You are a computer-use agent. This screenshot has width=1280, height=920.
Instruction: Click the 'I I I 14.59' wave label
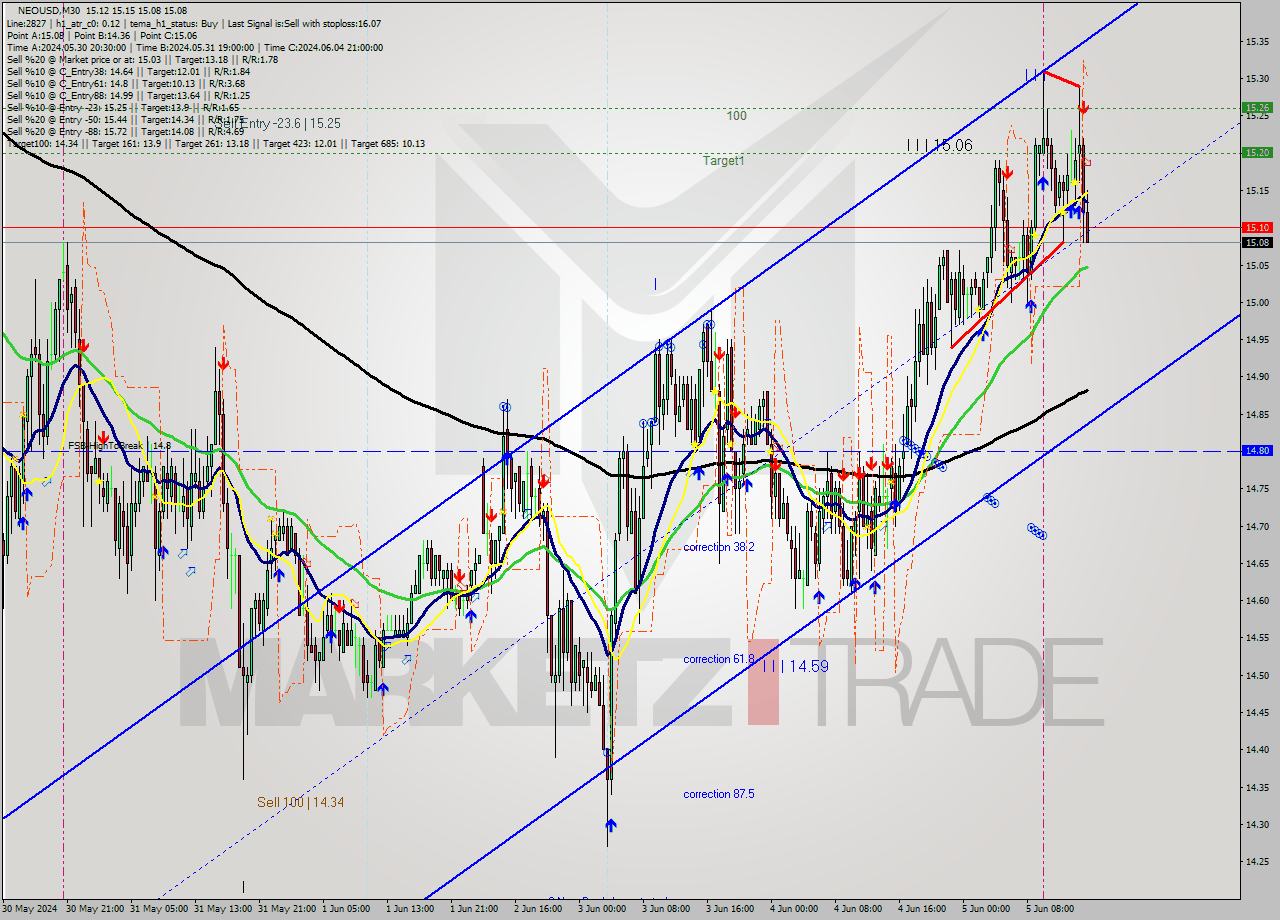coord(795,665)
